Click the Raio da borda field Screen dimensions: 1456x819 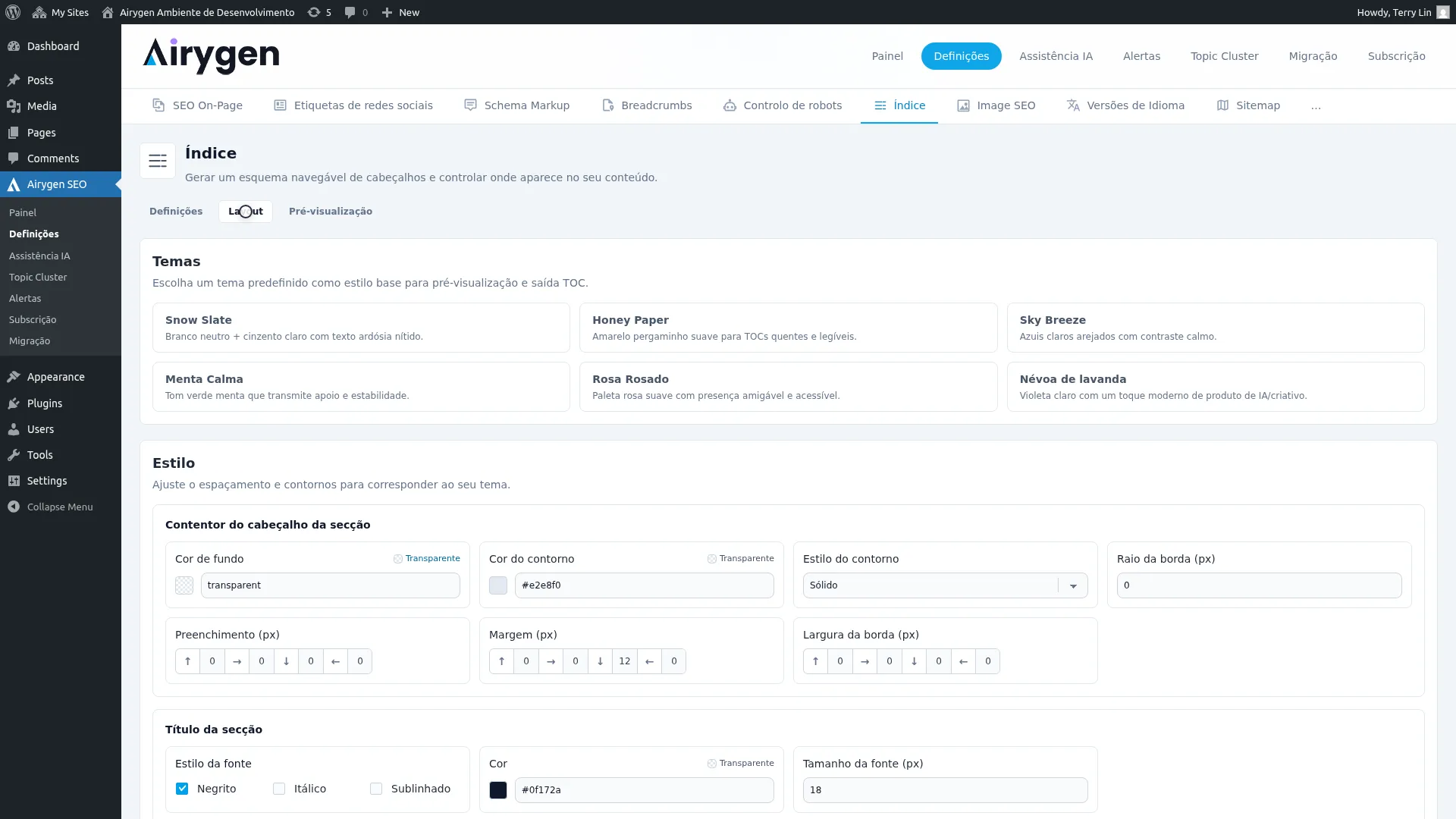tap(1259, 585)
